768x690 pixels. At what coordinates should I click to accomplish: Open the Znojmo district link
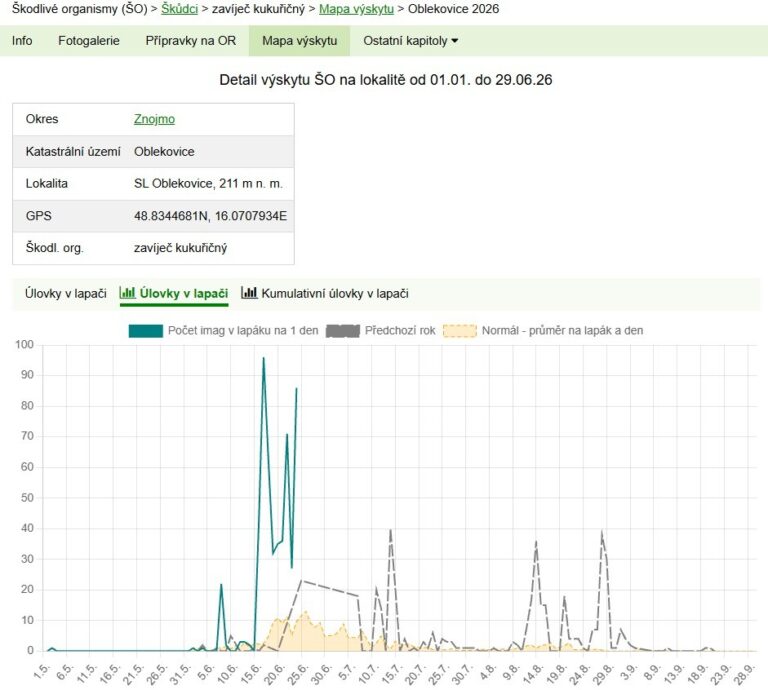click(154, 119)
